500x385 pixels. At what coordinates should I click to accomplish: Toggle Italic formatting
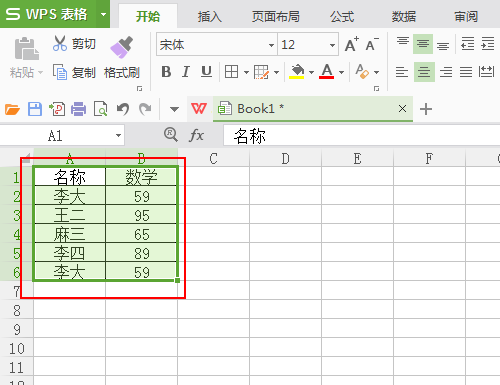coord(186,72)
